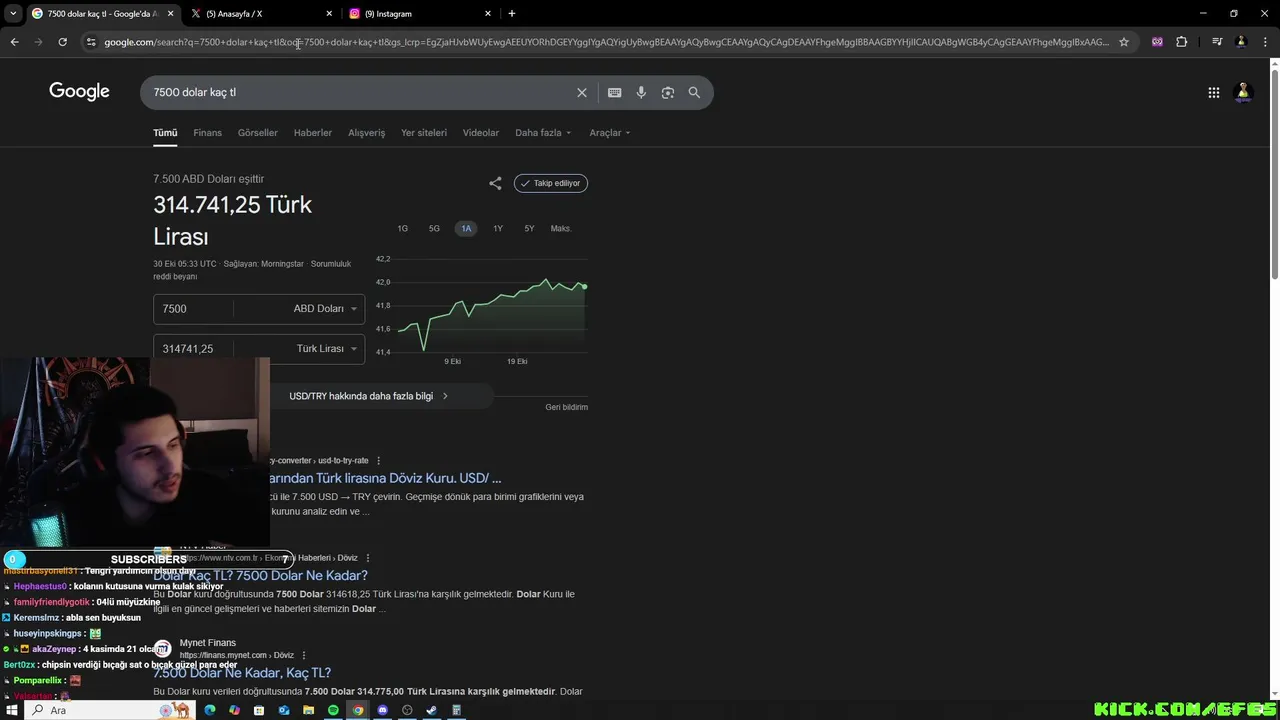This screenshot has width=1280, height=720.
Task: Click the 'Sorumluluk reddi beyanı' disclaimer link
Action: pos(252,270)
